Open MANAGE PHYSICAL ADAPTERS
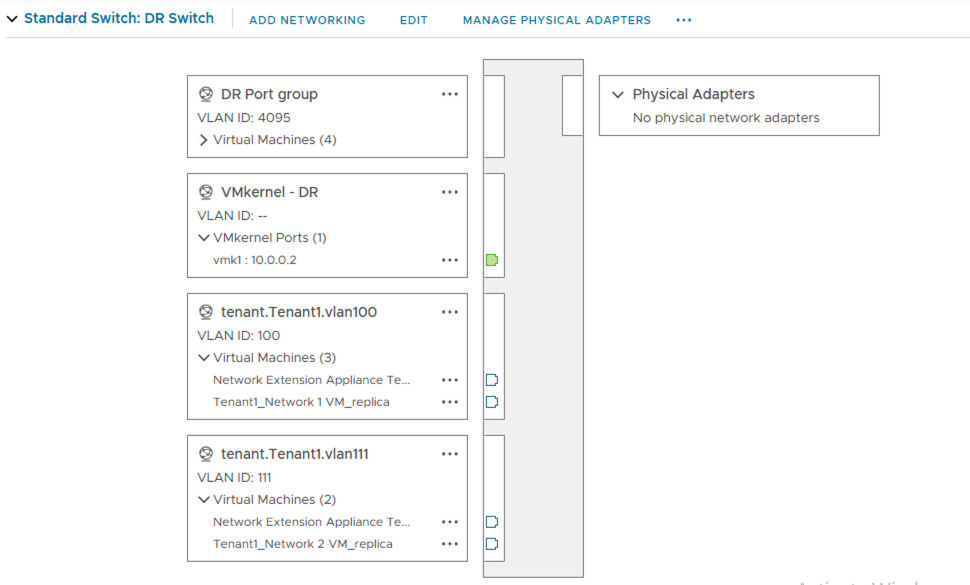970x585 pixels. 556,20
